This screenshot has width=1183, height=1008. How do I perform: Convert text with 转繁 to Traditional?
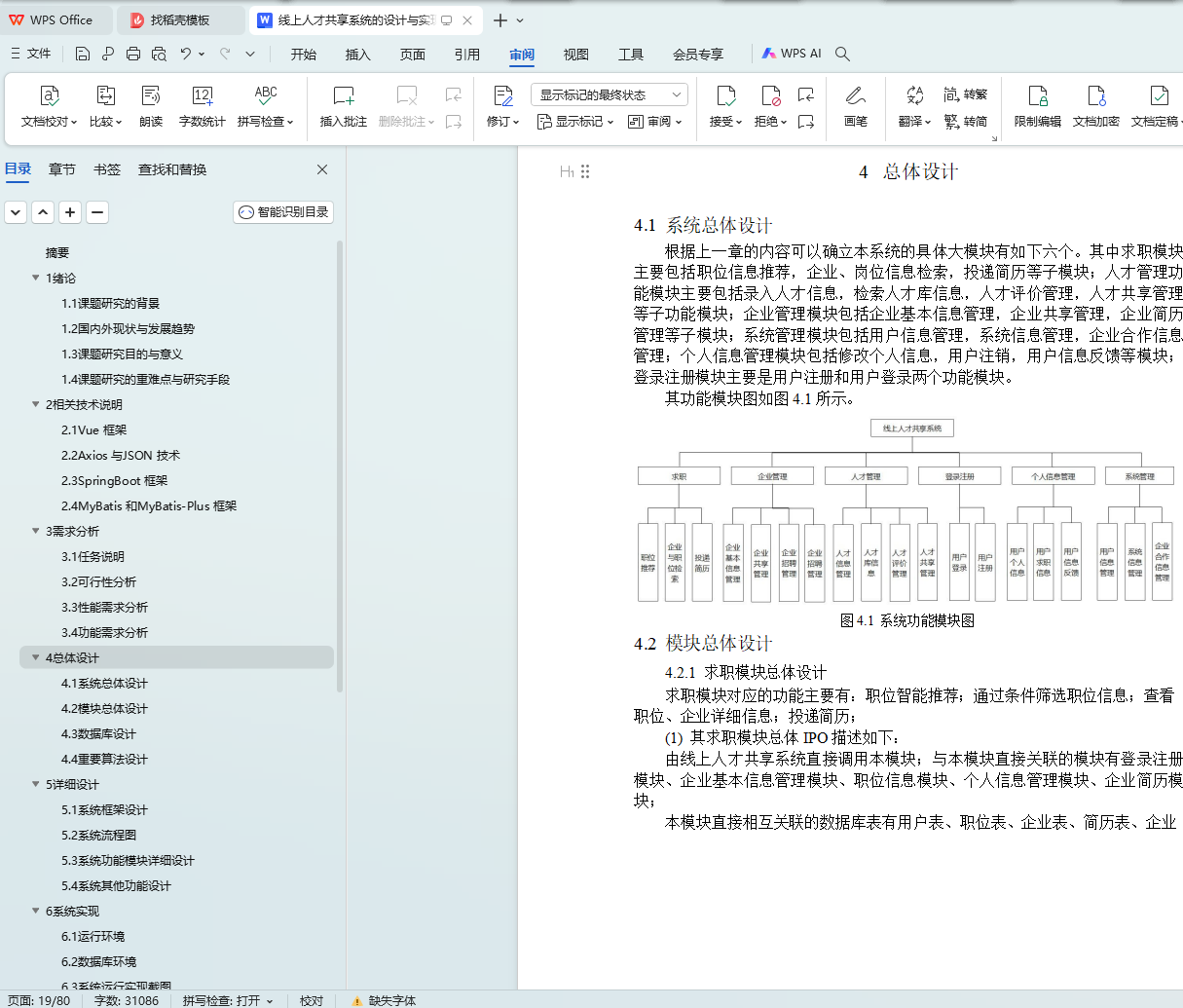tap(965, 94)
